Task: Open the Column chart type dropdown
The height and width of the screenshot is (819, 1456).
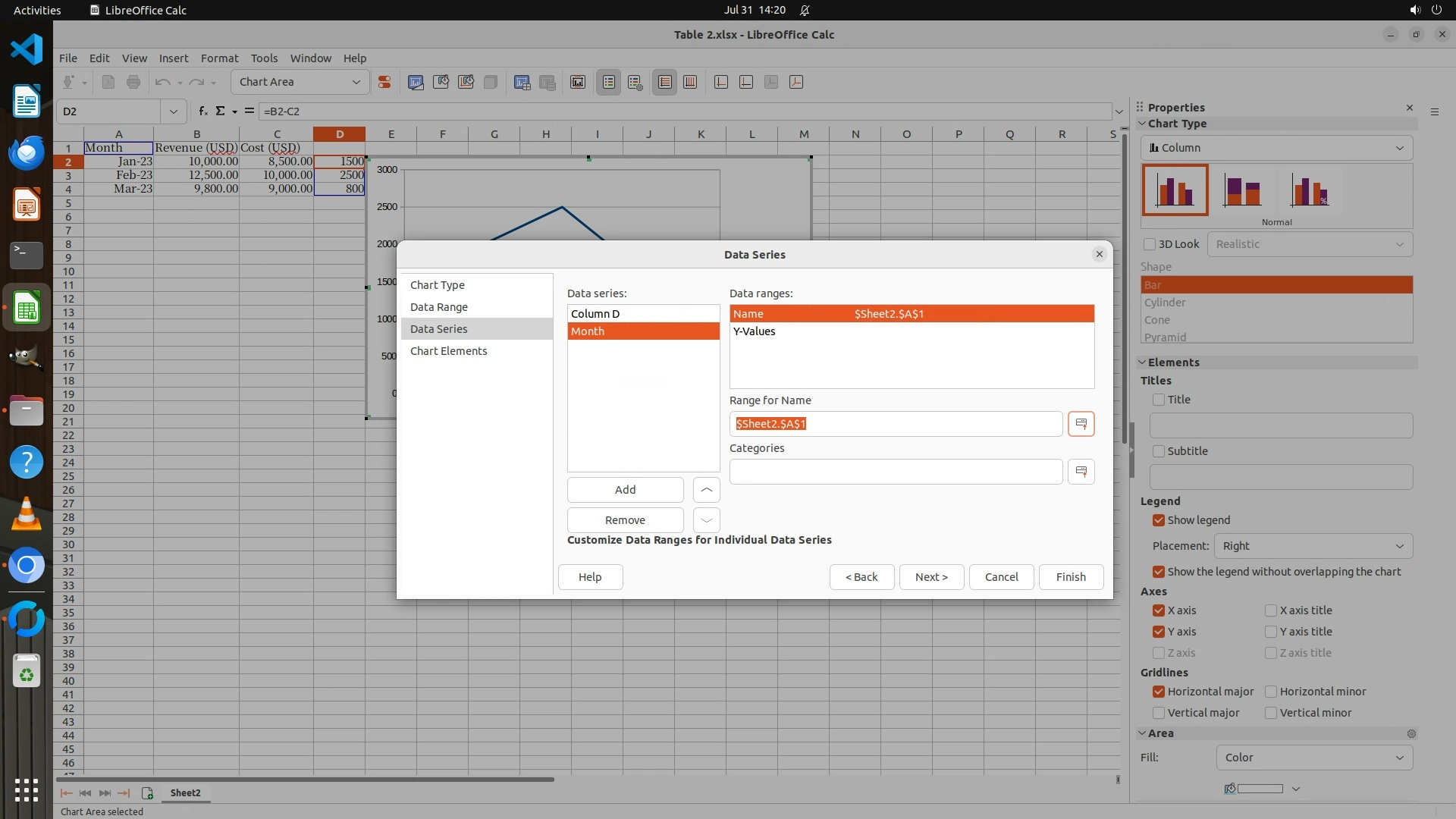Action: coord(1276,148)
